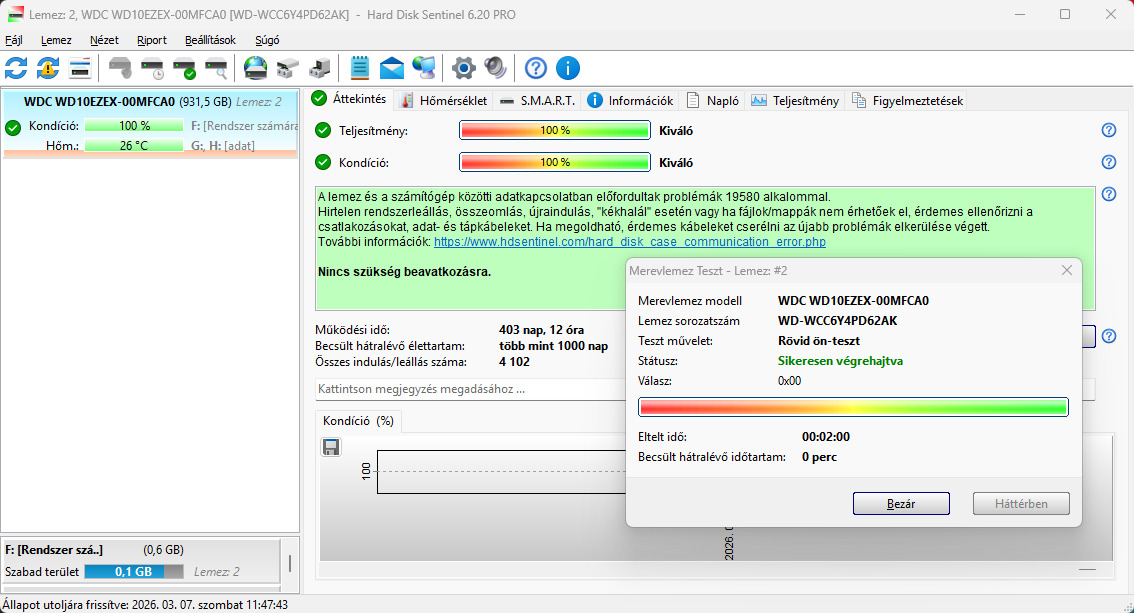Click the loudspeaker sound icon in toolbar
This screenshot has width=1134, height=613.
(495, 69)
